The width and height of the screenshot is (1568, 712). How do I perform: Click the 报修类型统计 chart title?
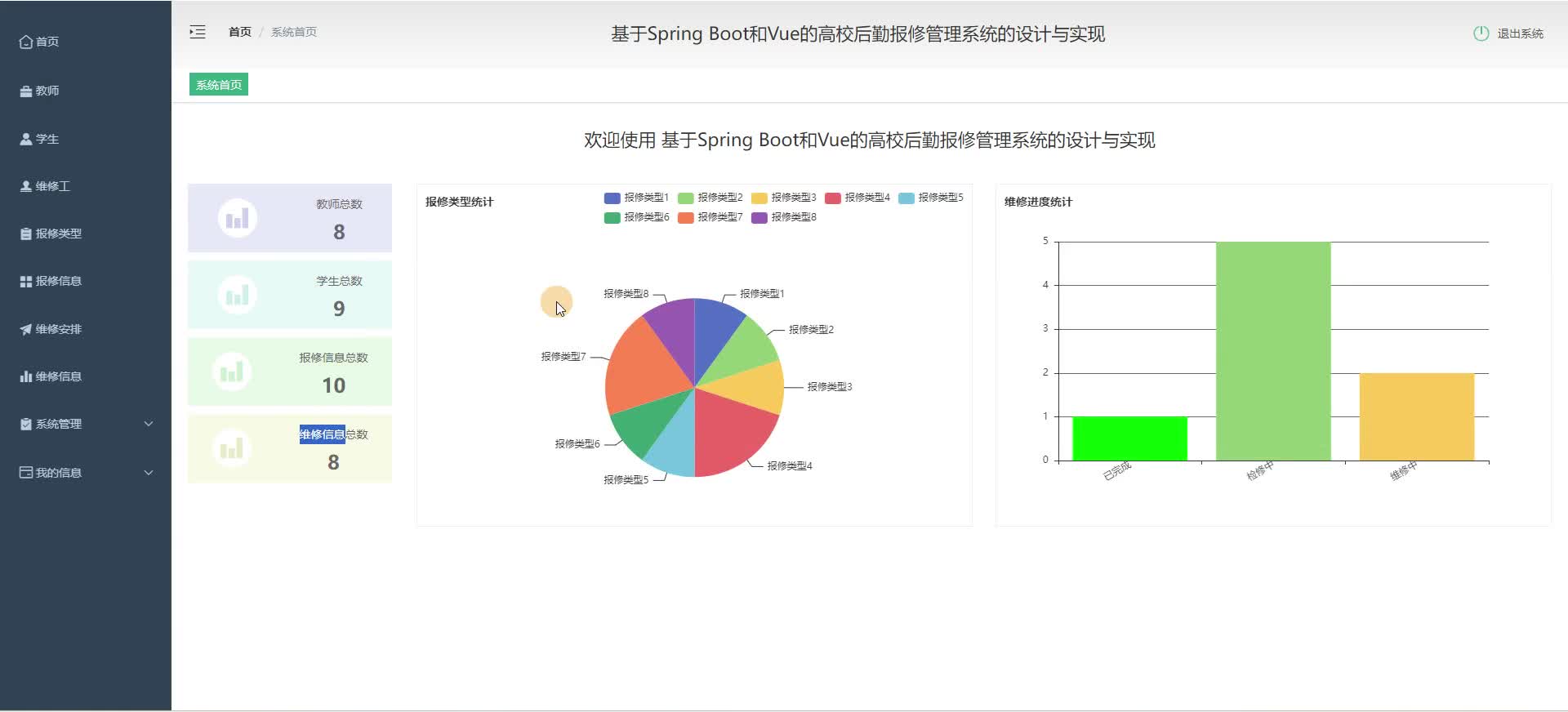click(x=459, y=202)
